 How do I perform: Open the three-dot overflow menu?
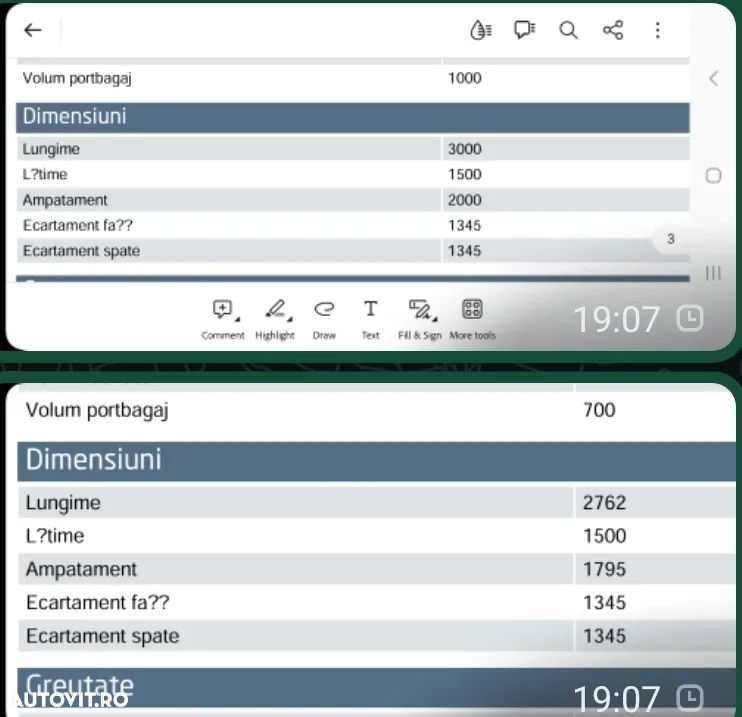(x=657, y=30)
